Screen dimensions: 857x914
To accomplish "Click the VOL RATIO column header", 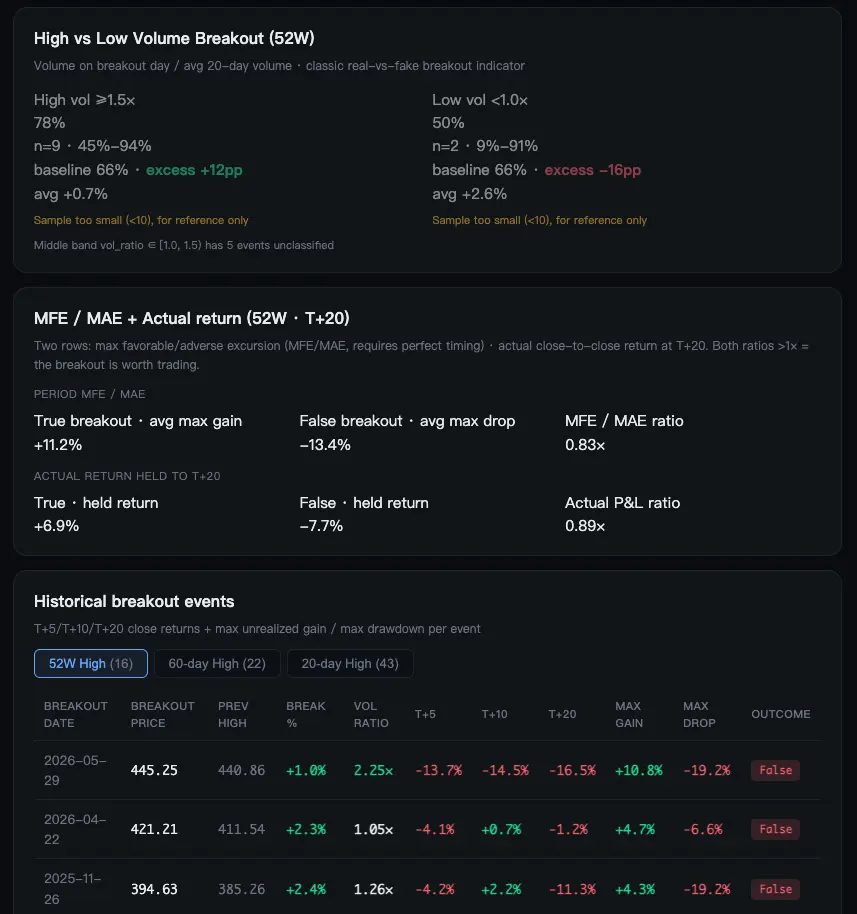I will click(x=371, y=714).
